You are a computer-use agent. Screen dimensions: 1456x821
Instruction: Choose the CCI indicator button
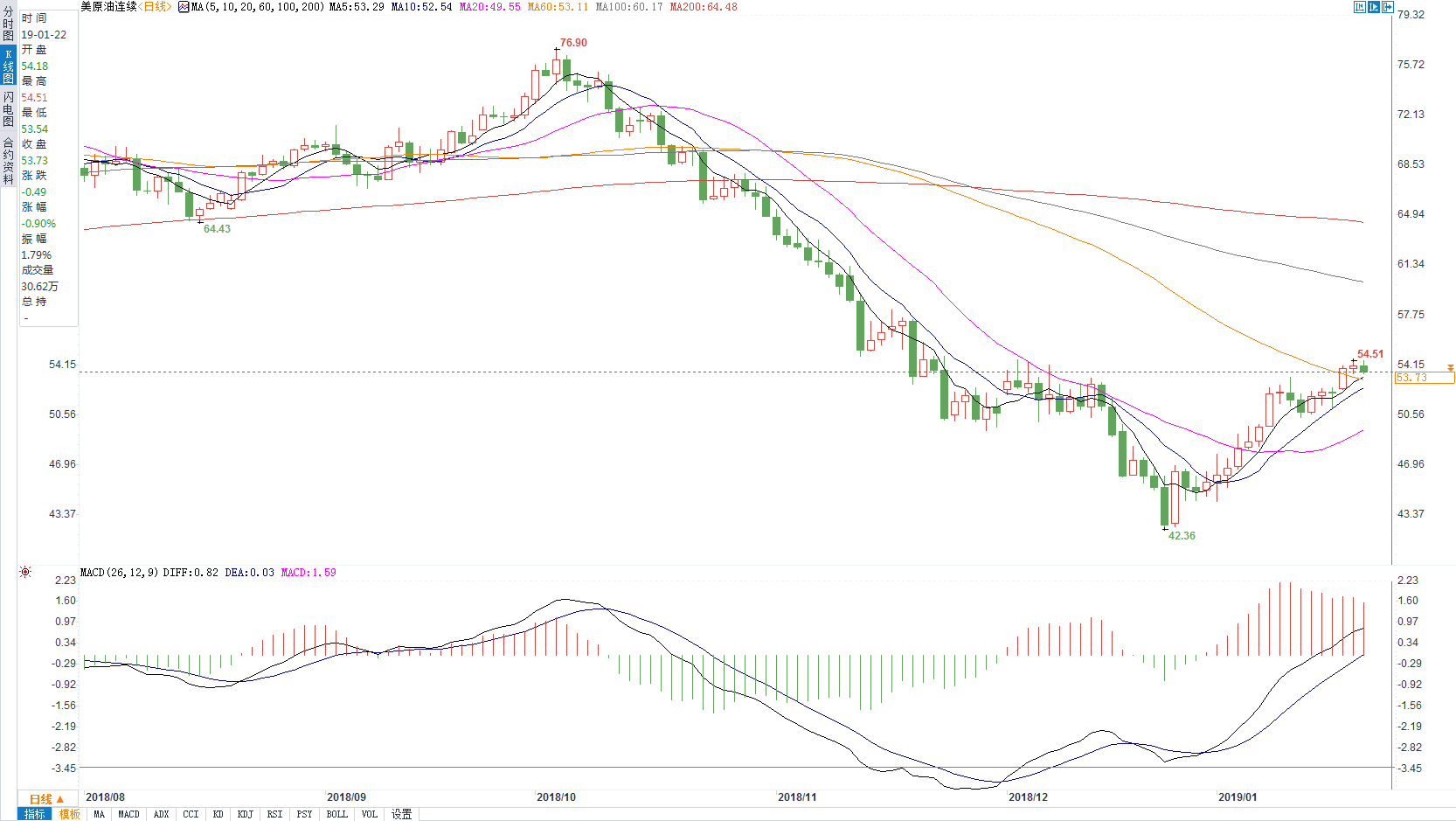click(191, 814)
